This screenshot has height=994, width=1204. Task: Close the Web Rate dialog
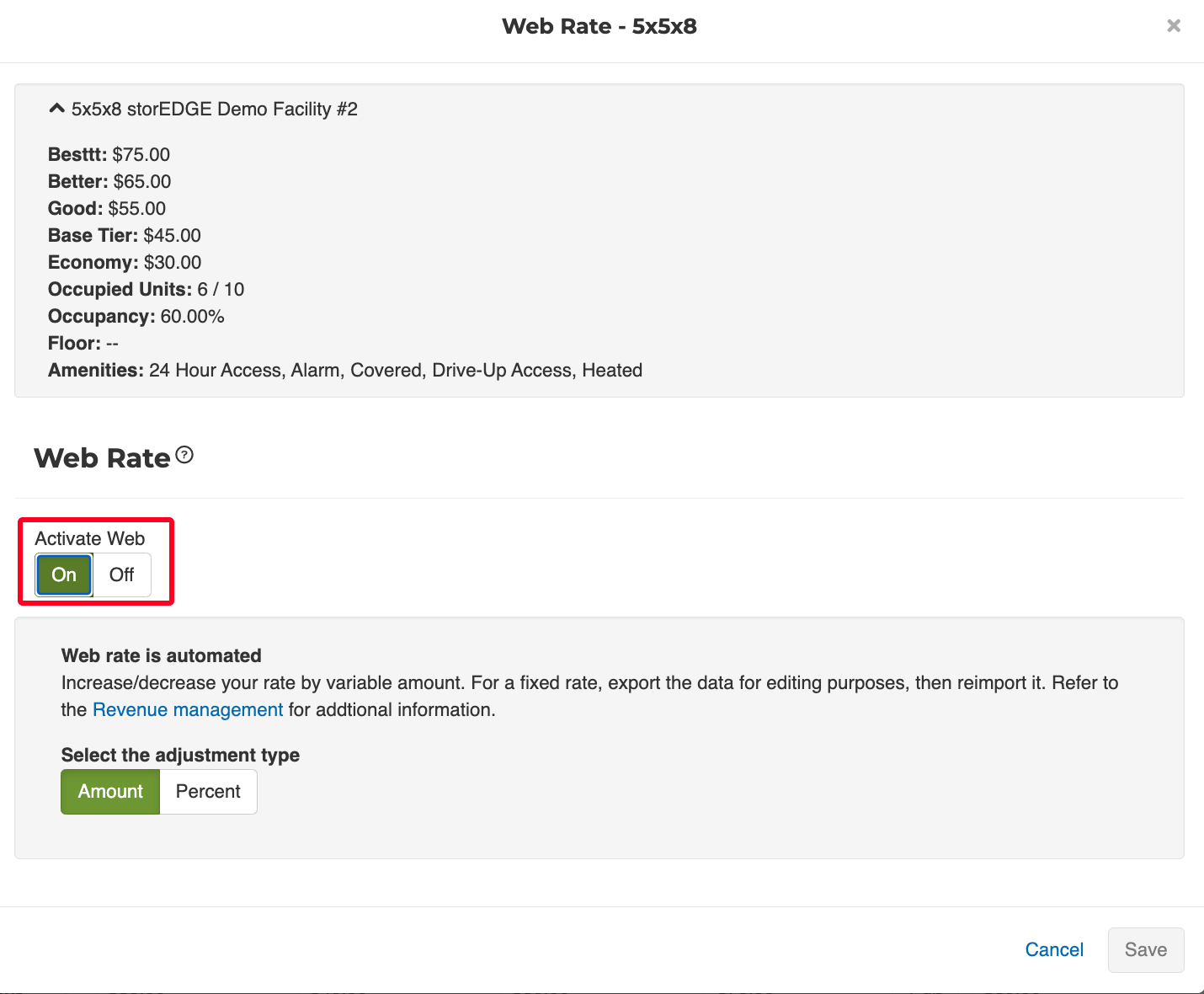pos(1174,26)
